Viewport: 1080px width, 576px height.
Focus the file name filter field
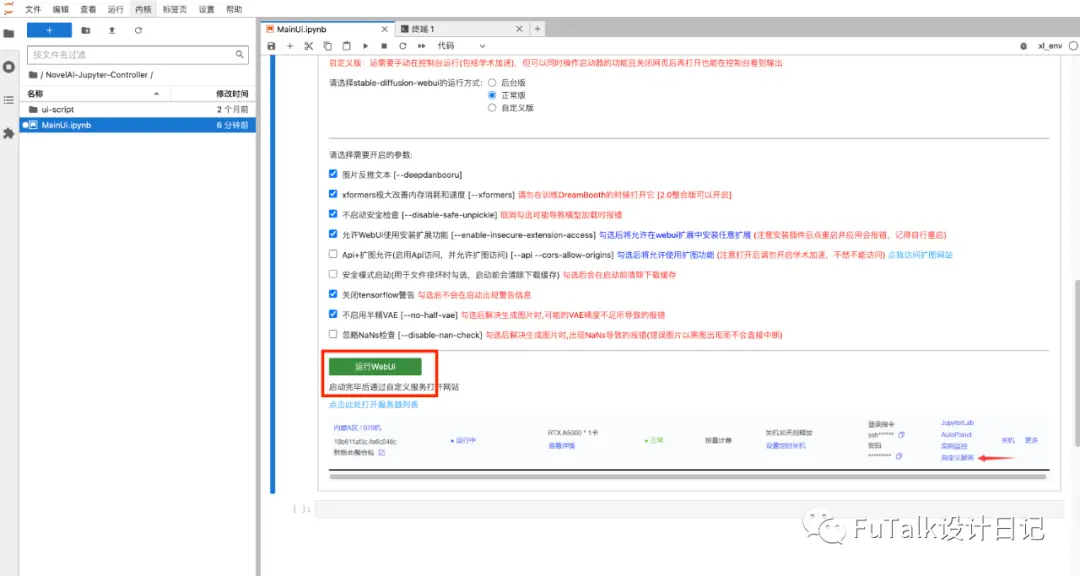pyautogui.click(x=137, y=54)
